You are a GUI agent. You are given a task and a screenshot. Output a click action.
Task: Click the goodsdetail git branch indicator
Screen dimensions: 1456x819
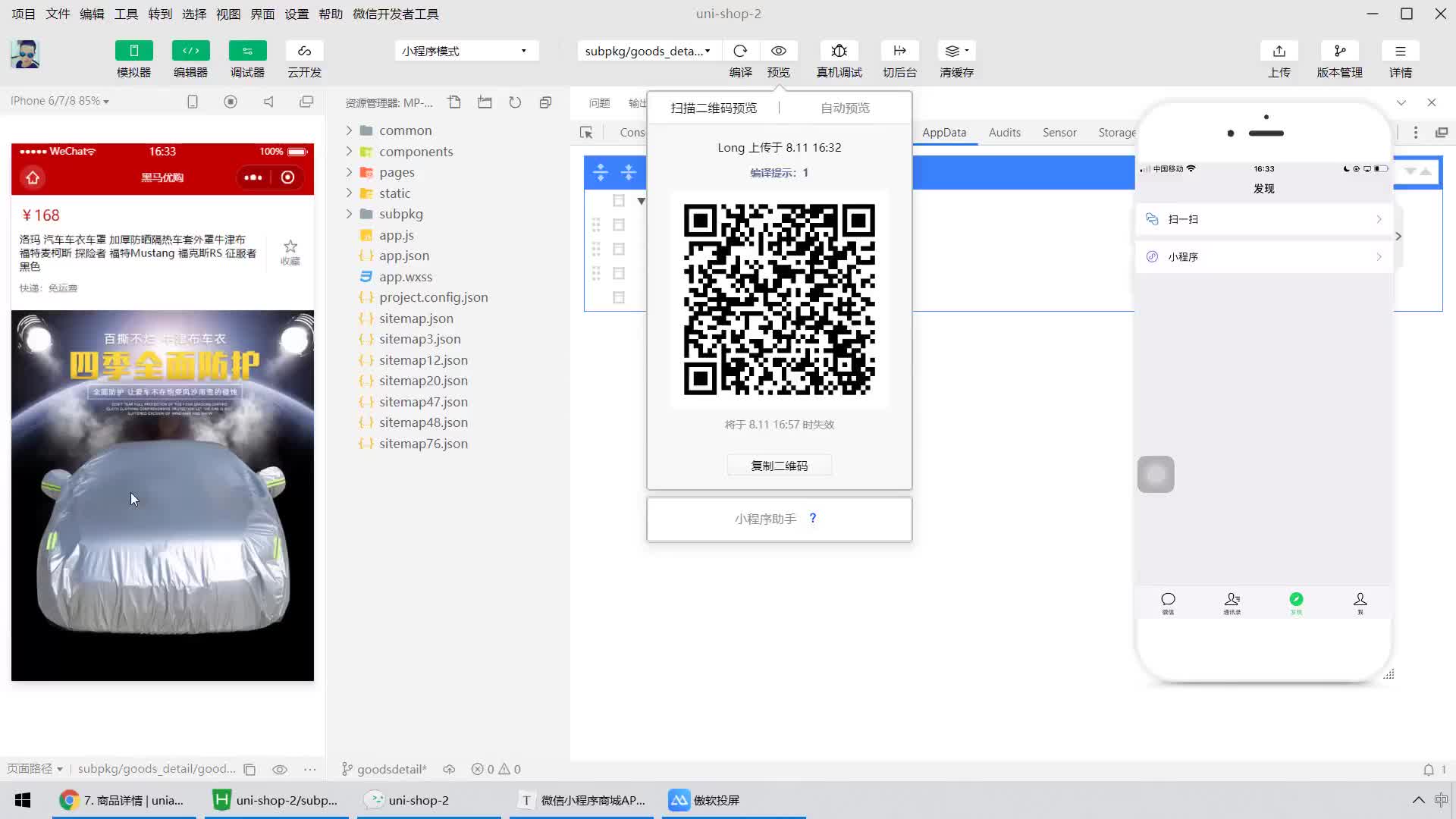coord(384,769)
